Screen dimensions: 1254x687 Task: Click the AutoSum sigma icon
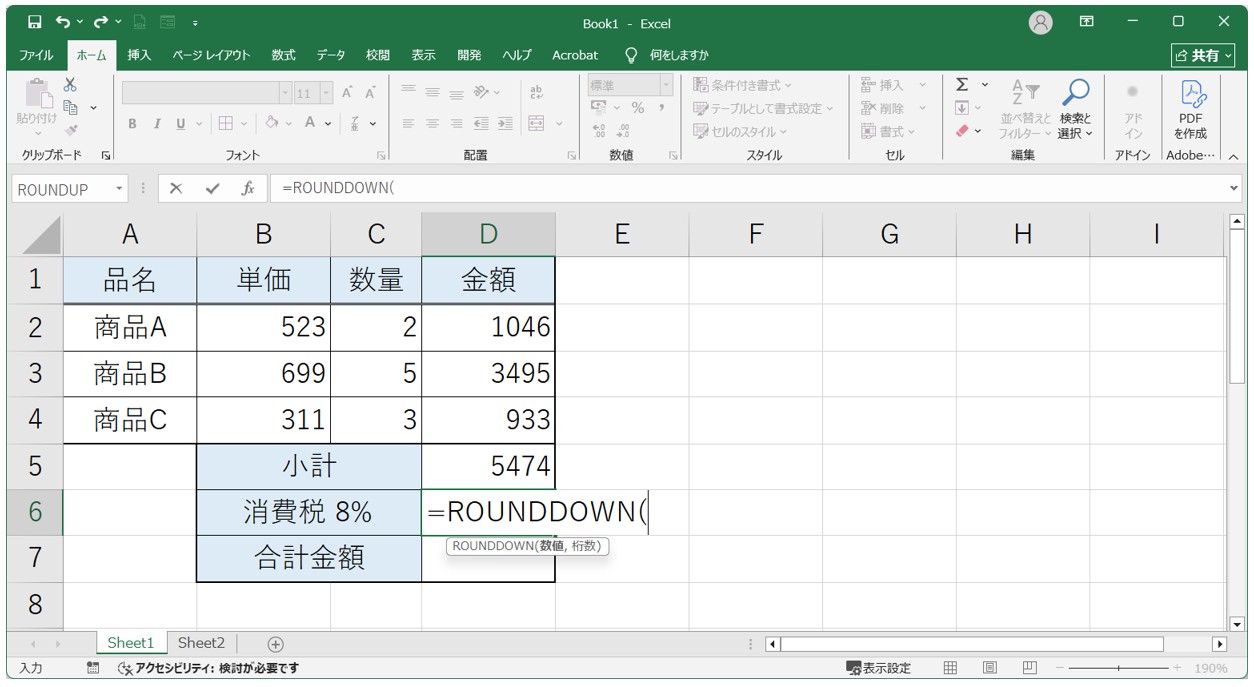click(x=962, y=85)
